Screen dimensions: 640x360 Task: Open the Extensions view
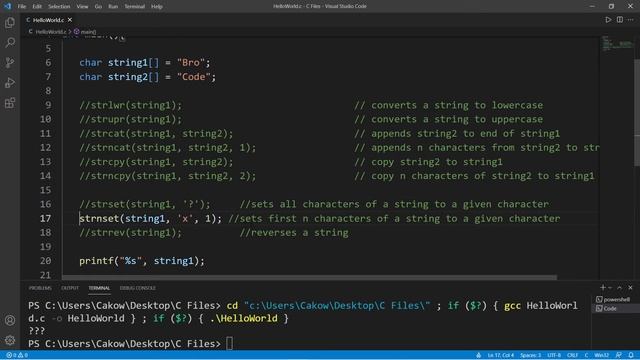click(x=10, y=103)
